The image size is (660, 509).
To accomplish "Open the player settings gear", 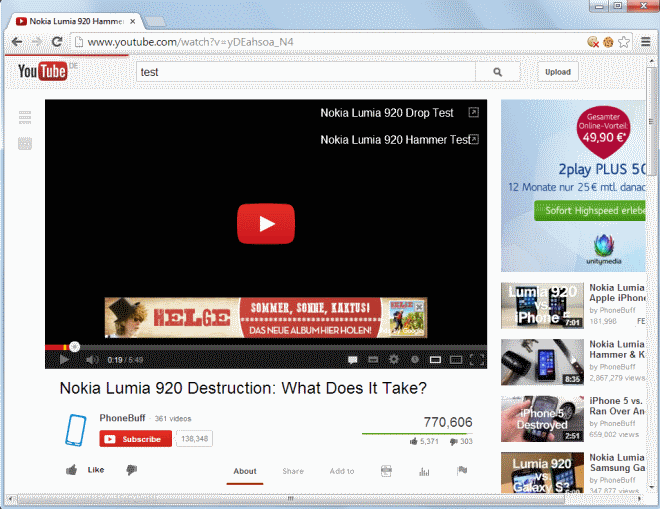I will 394,360.
